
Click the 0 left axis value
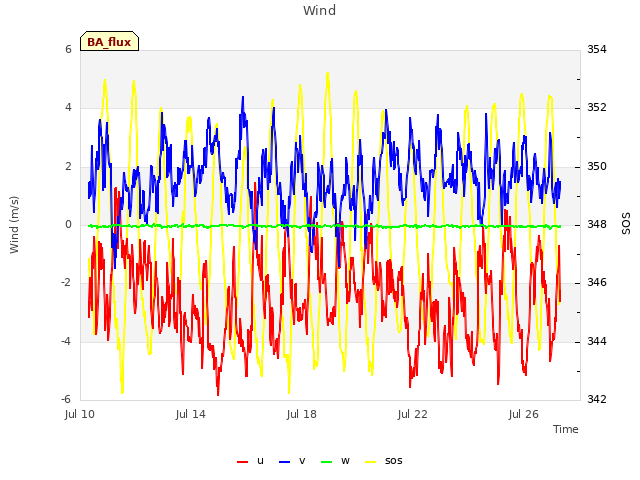68,224
